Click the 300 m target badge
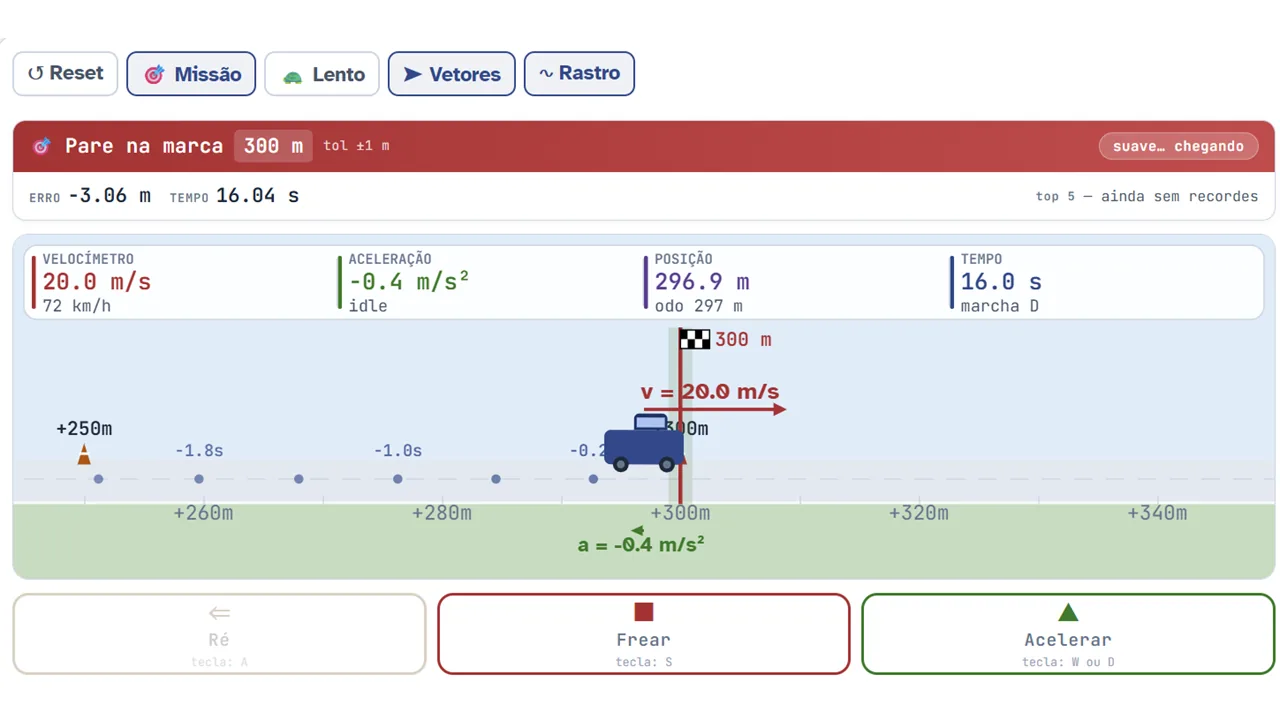This screenshot has width=1280, height=720. pos(273,146)
